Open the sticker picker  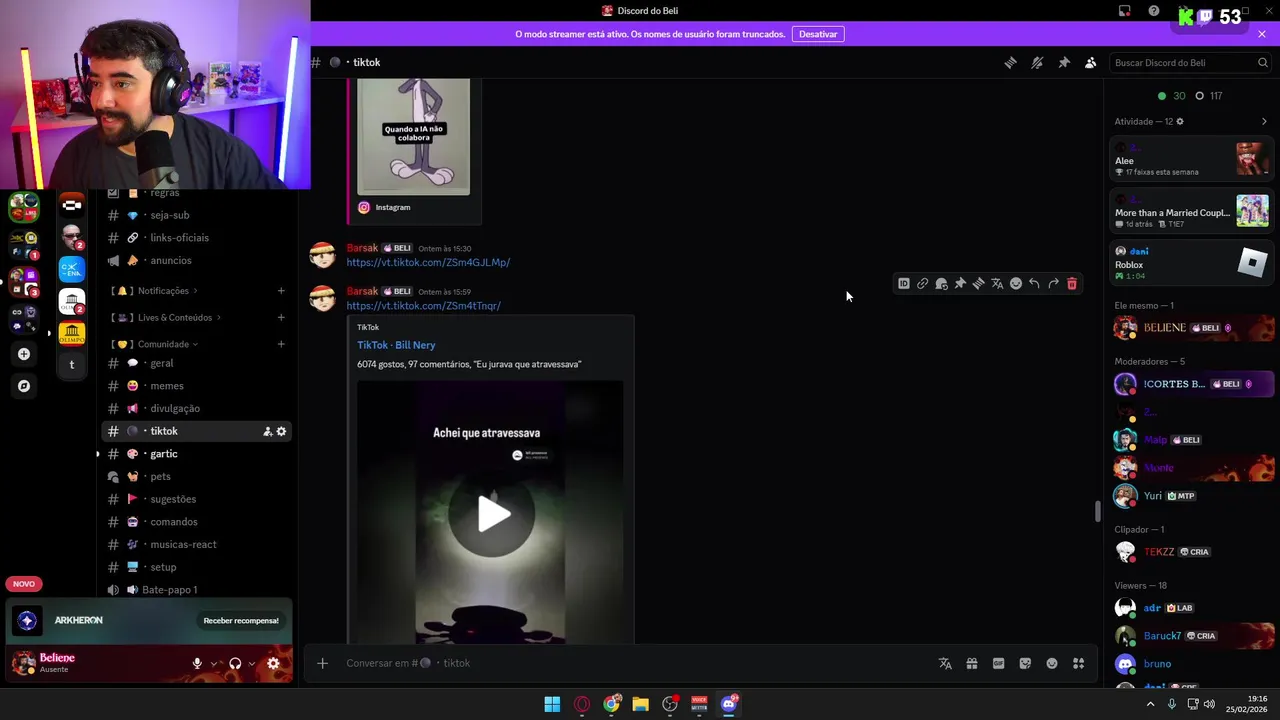coord(1025,663)
